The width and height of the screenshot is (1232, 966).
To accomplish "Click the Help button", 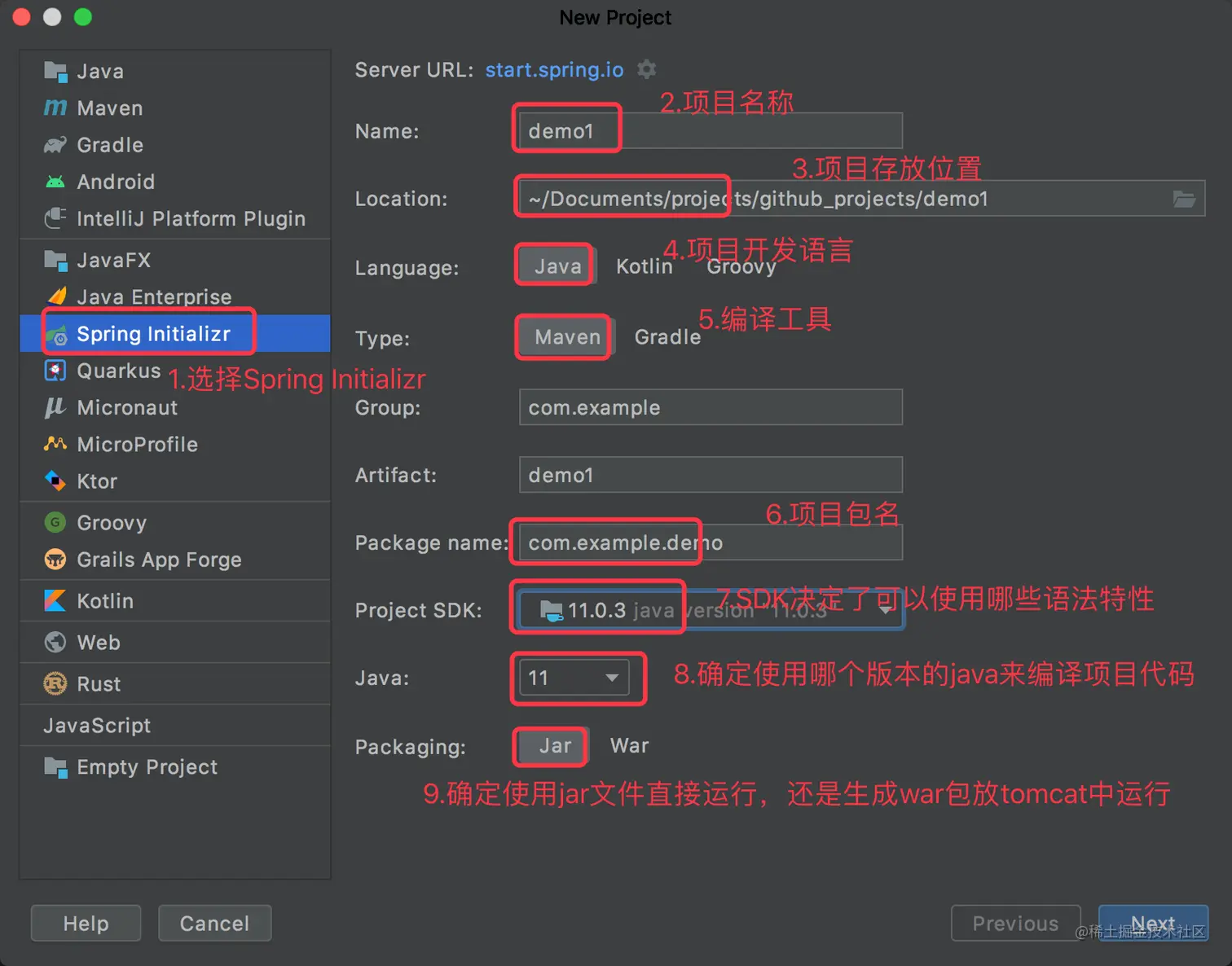I will pos(86,923).
